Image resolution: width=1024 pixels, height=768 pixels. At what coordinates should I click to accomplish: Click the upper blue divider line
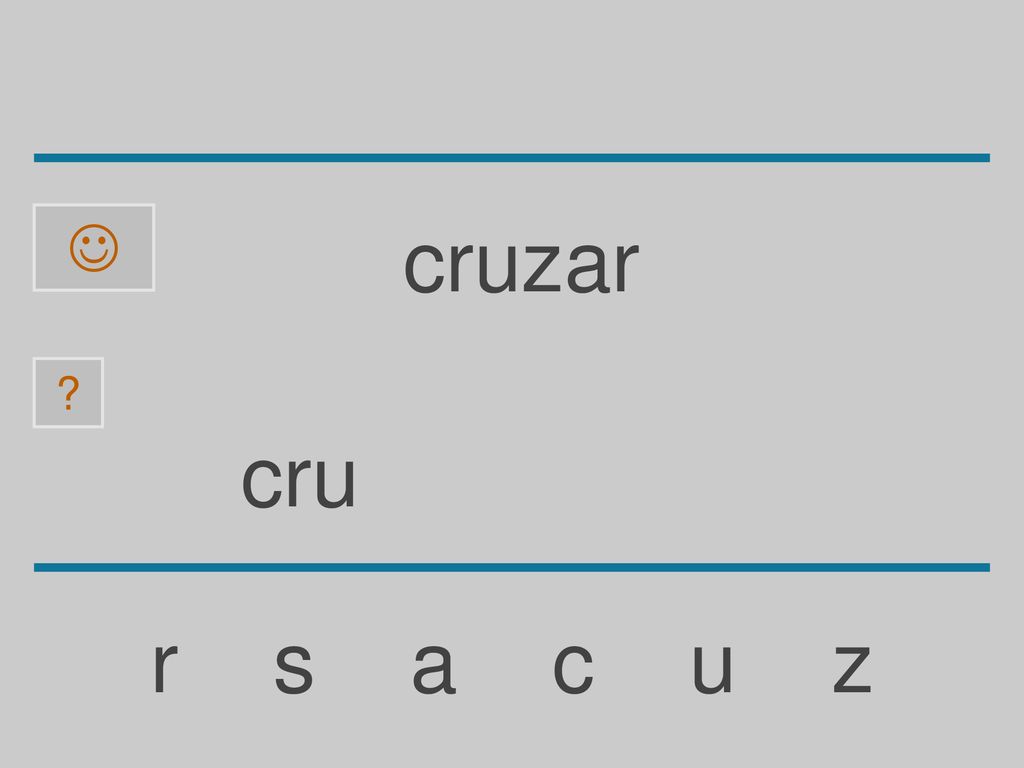(512, 157)
